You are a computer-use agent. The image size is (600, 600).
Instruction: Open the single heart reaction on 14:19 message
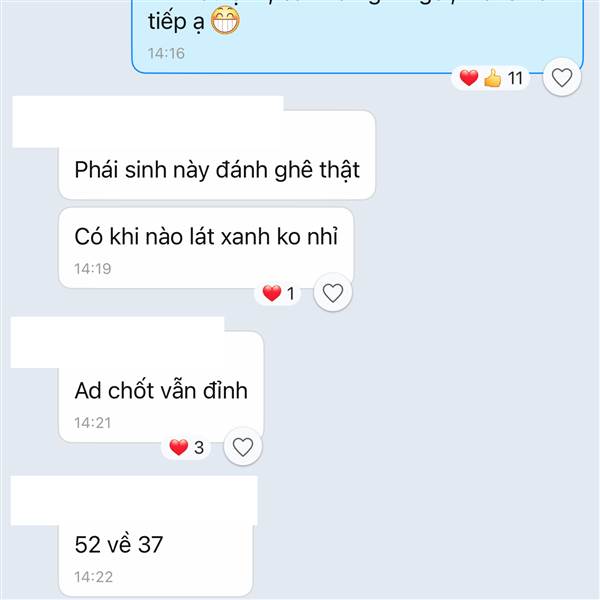278,293
